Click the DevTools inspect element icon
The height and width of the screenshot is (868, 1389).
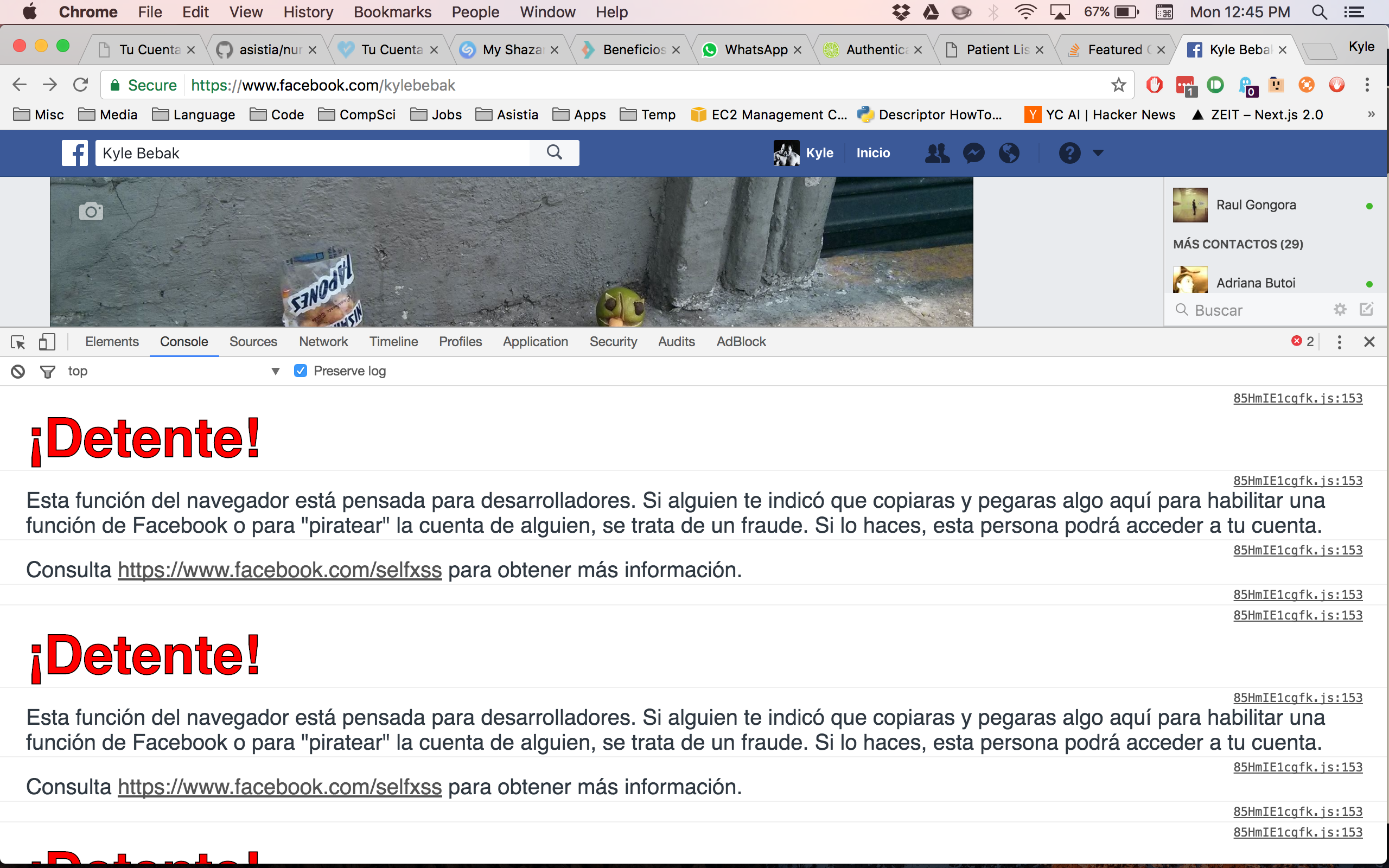(x=18, y=342)
